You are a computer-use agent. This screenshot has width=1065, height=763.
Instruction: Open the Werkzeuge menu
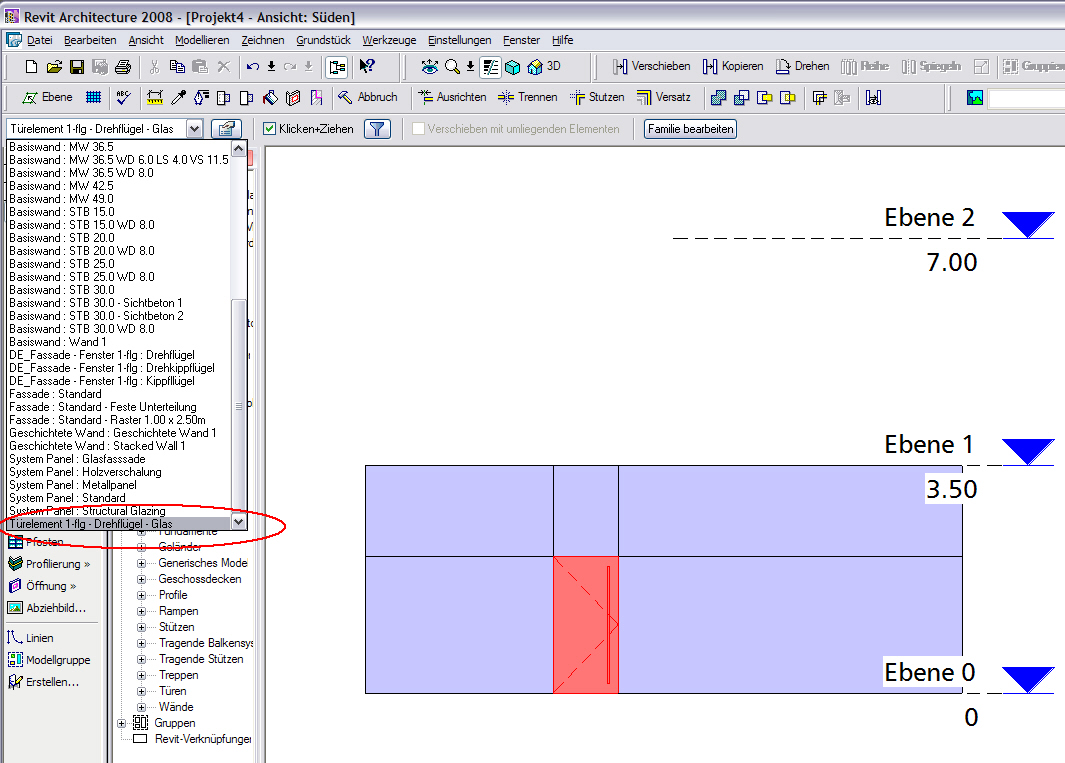[x=389, y=40]
